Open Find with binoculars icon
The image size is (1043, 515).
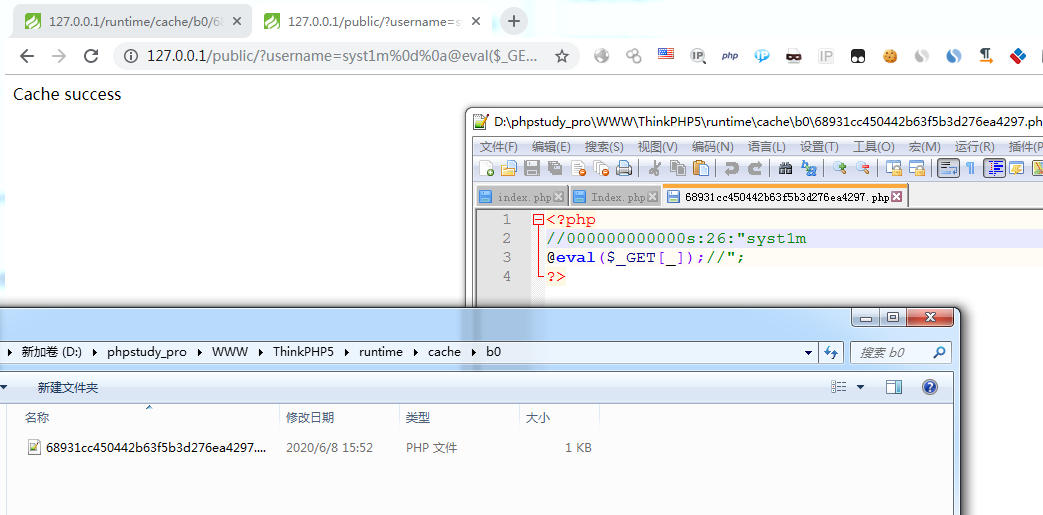(786, 168)
